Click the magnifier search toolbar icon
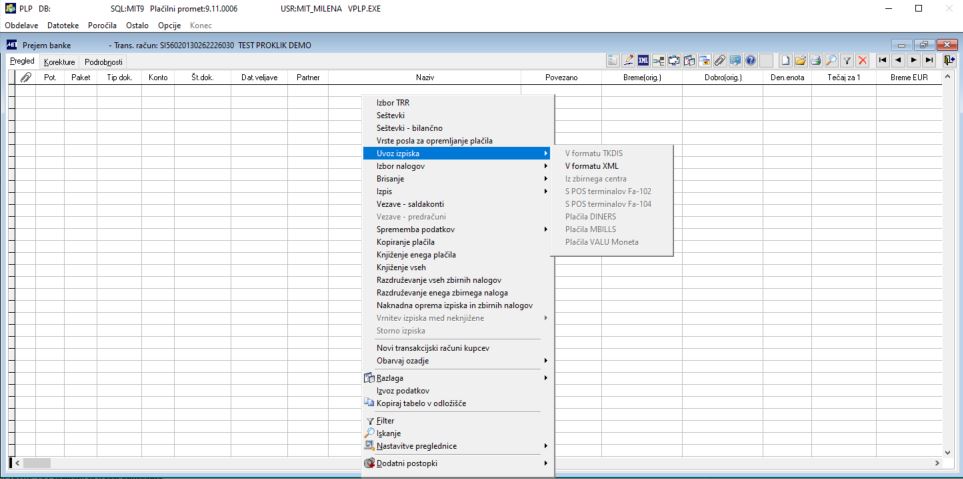 [831, 60]
